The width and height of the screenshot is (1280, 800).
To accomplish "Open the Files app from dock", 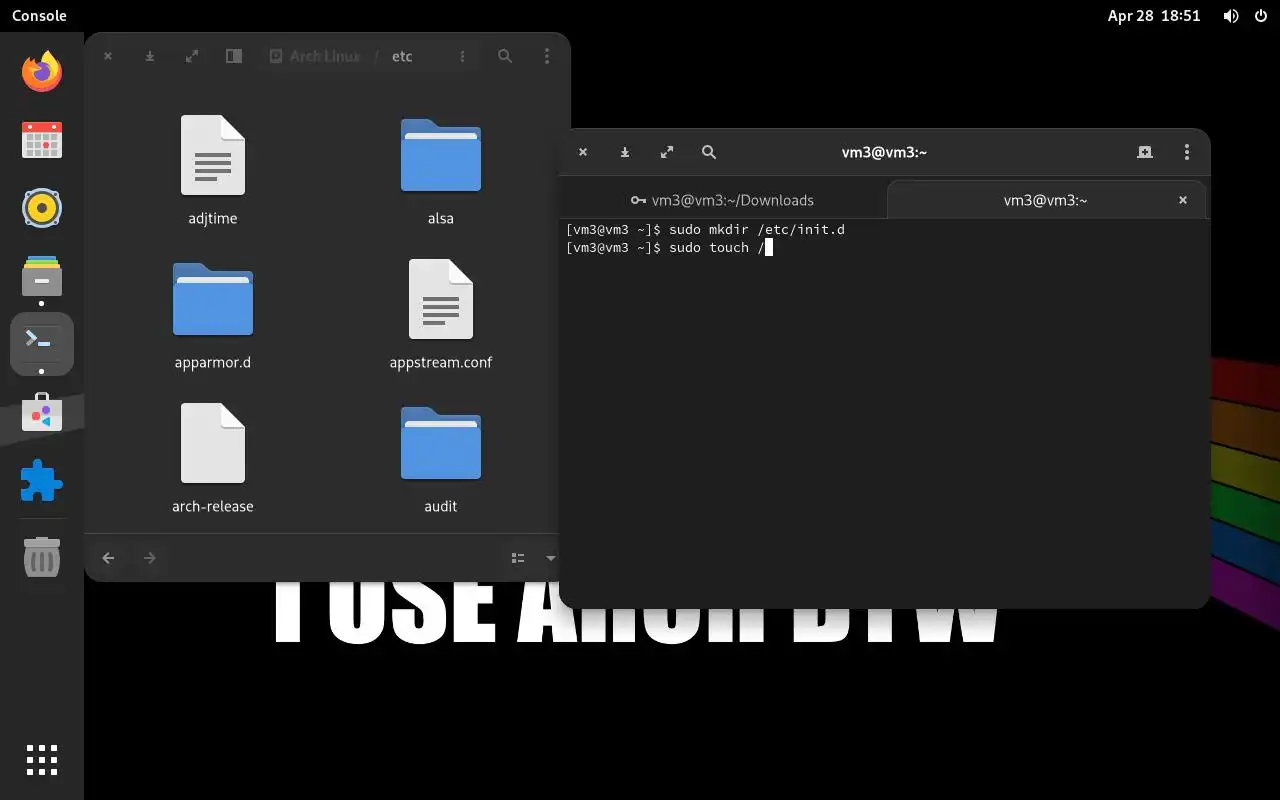I will [x=42, y=276].
